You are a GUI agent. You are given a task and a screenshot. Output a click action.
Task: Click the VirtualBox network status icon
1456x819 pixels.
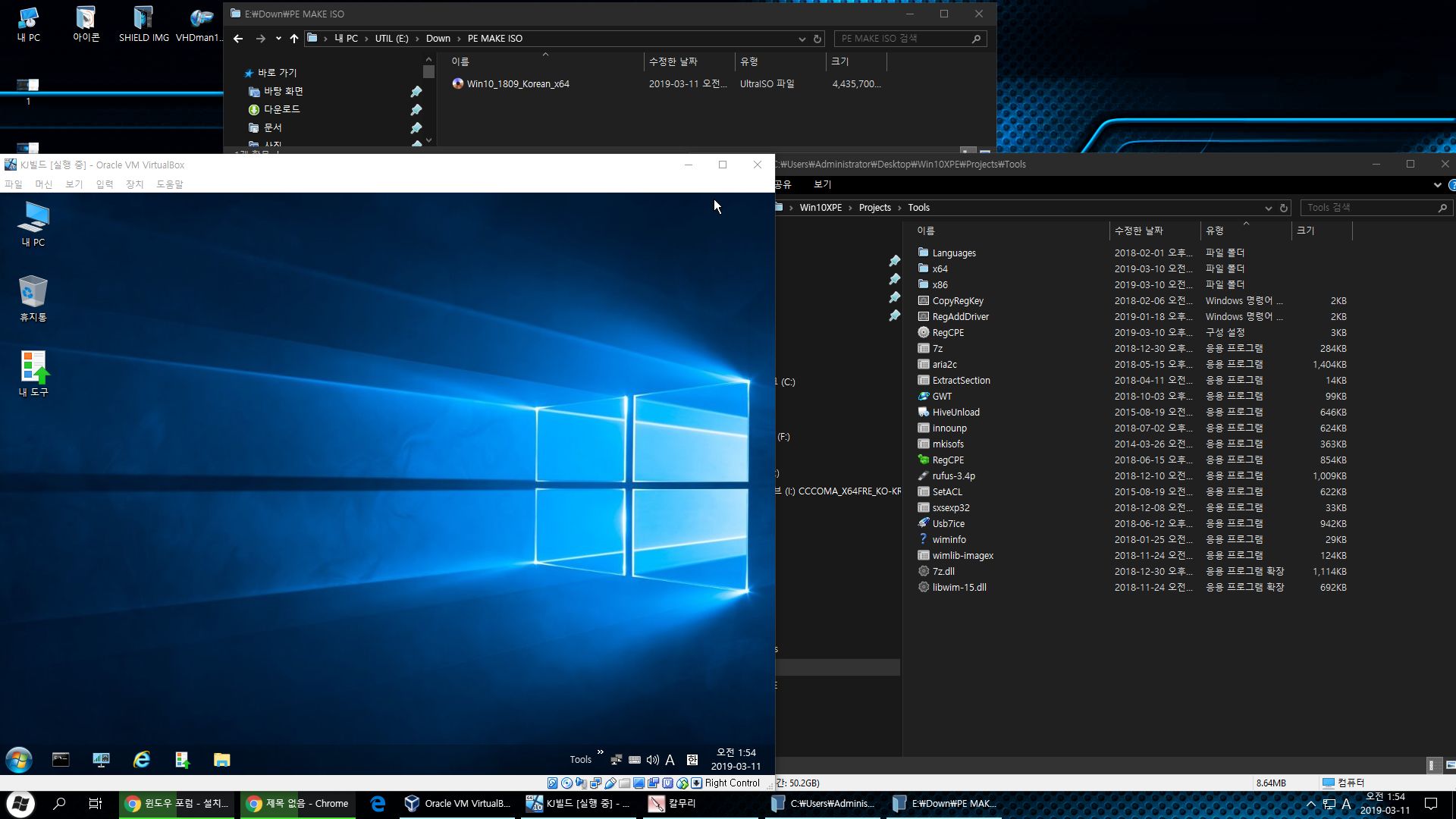(595, 783)
